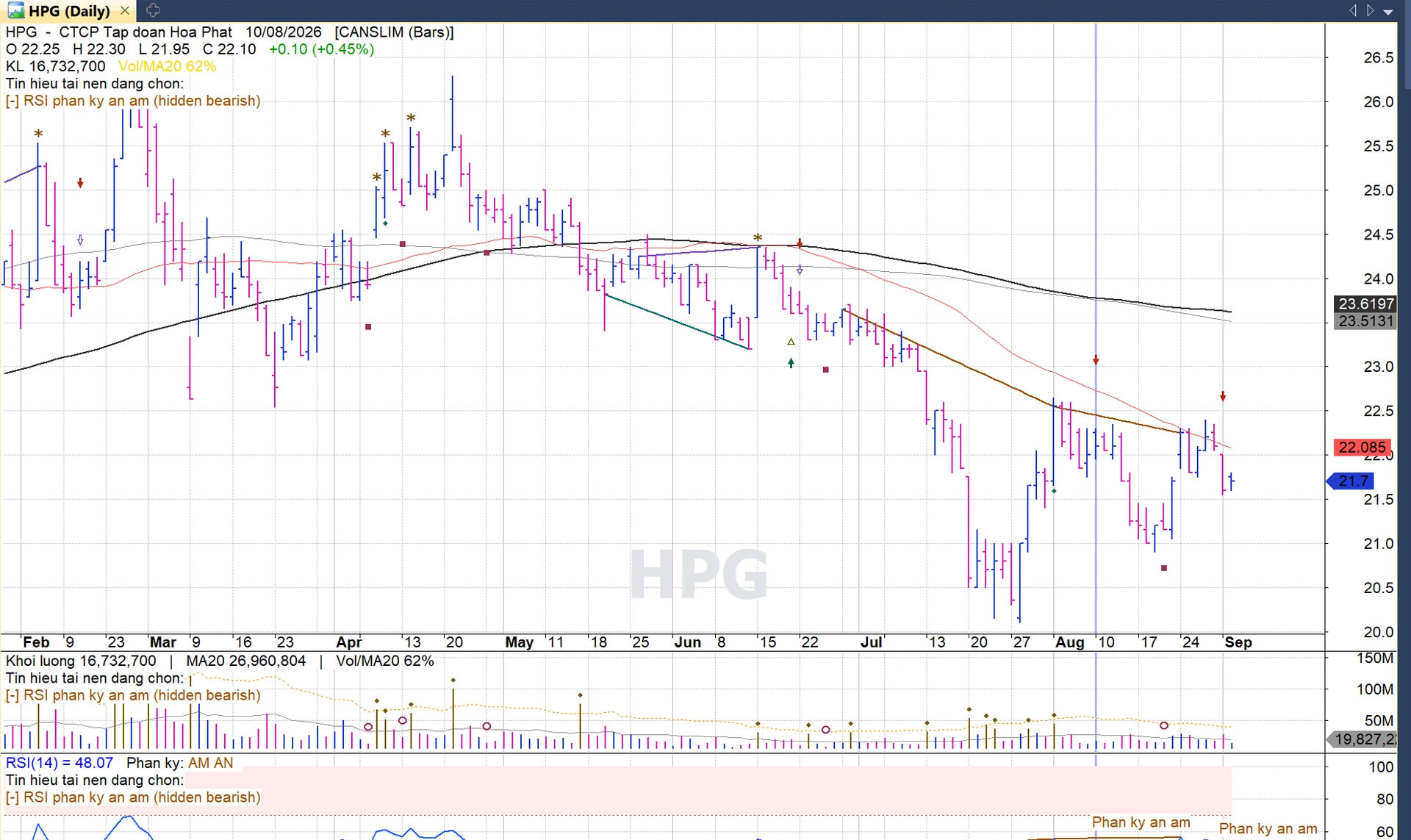Screen dimensions: 1411x840
Task: Click the "Khoi luong 16,732,700" volume label
Action: pyautogui.click(x=81, y=661)
